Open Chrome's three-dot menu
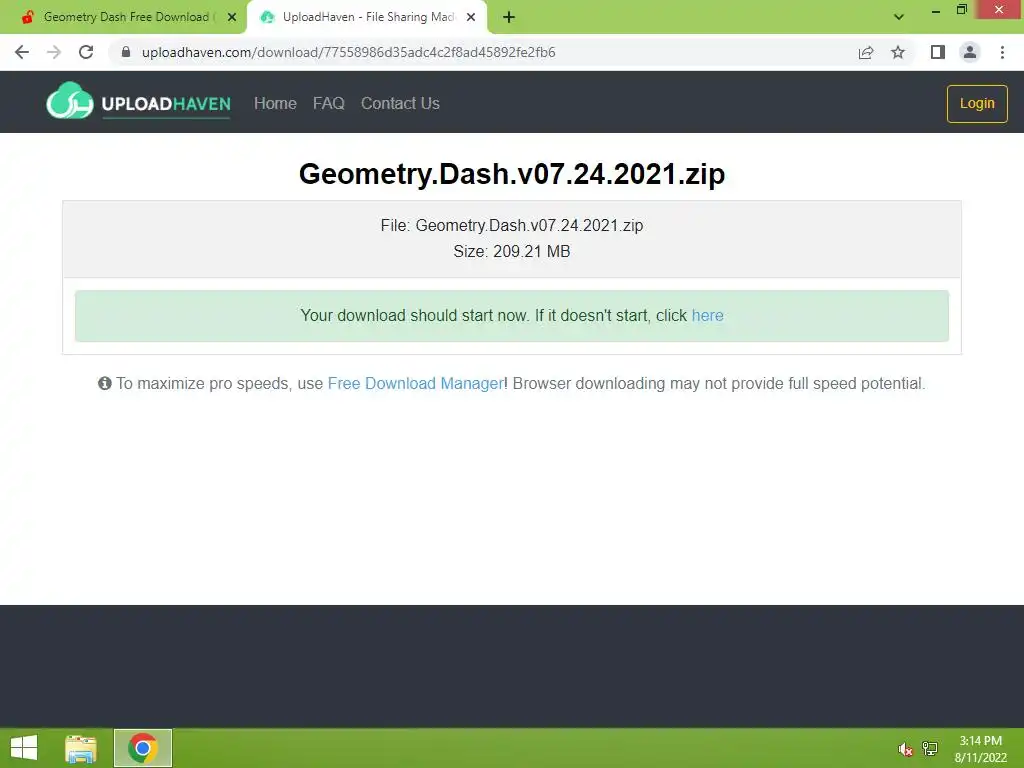Screen dimensions: 1024x768 point(1002,52)
